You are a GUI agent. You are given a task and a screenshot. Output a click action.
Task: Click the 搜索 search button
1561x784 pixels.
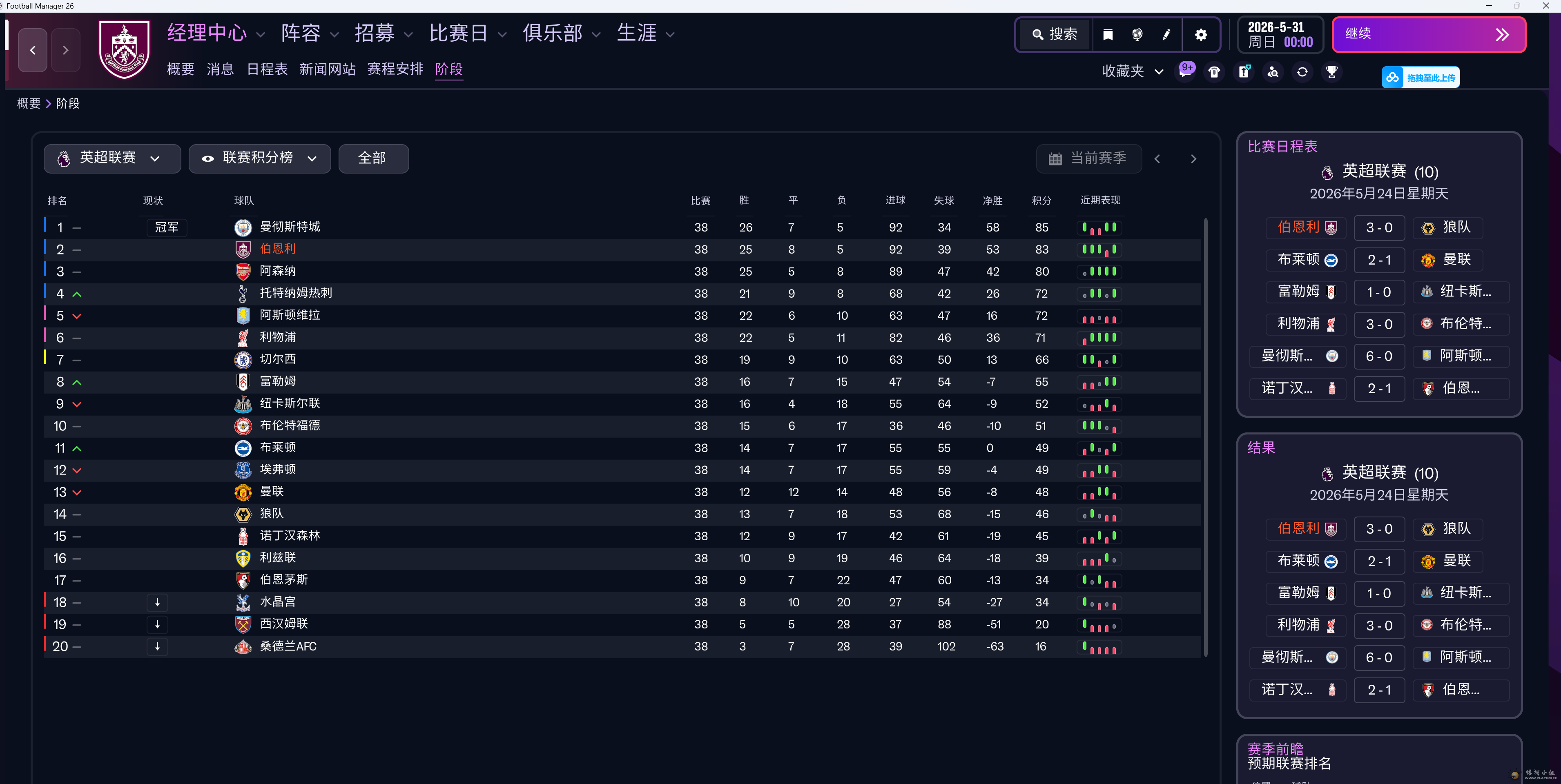coord(1055,35)
